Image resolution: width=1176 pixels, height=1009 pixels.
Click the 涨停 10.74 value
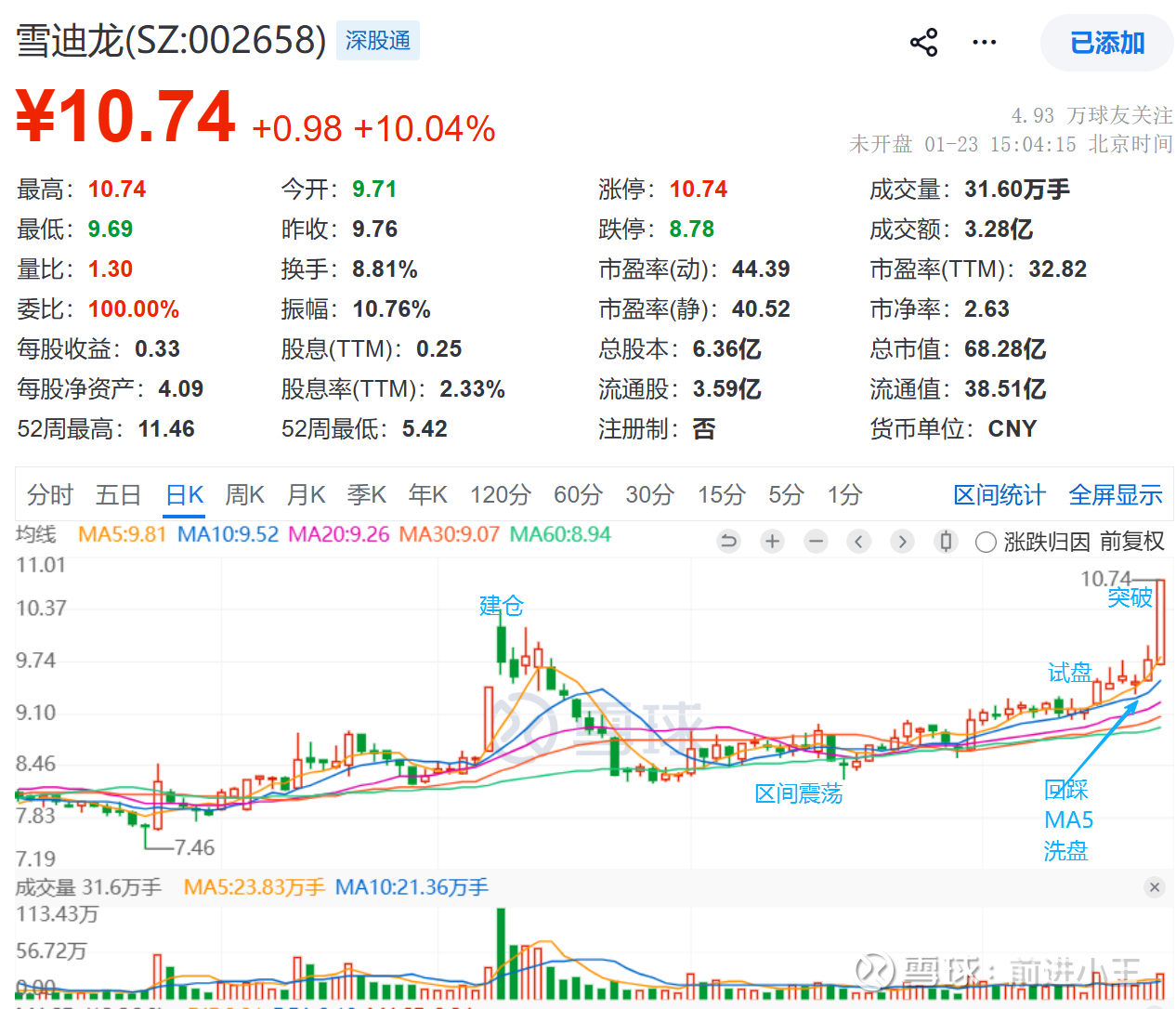[x=699, y=190]
